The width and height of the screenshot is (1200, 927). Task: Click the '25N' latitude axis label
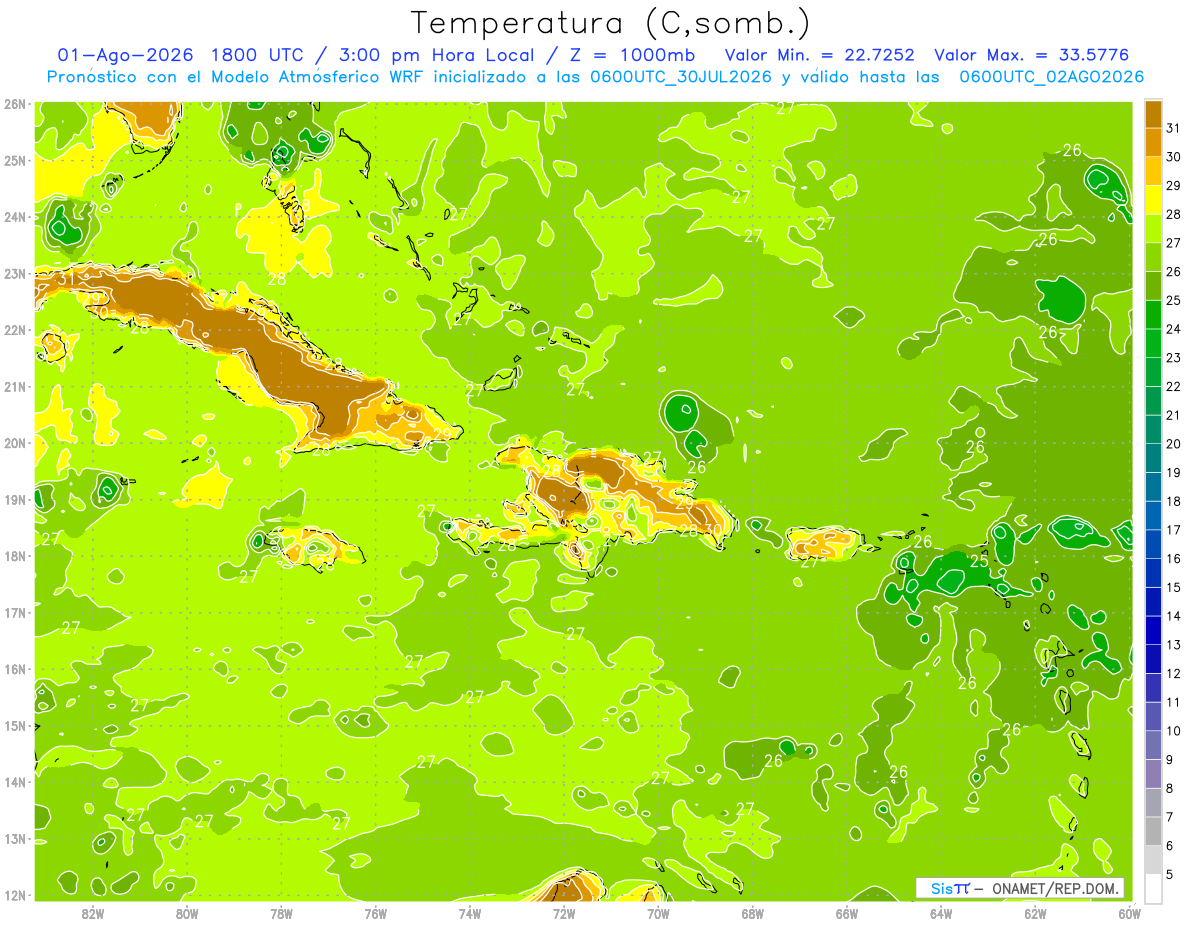(15, 160)
